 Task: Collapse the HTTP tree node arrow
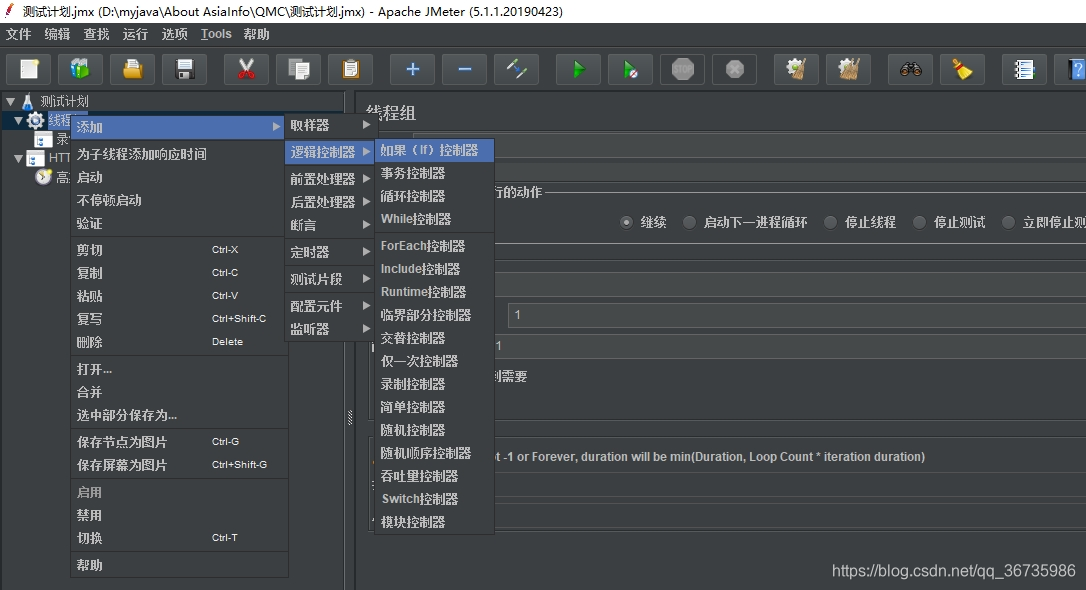point(19,159)
